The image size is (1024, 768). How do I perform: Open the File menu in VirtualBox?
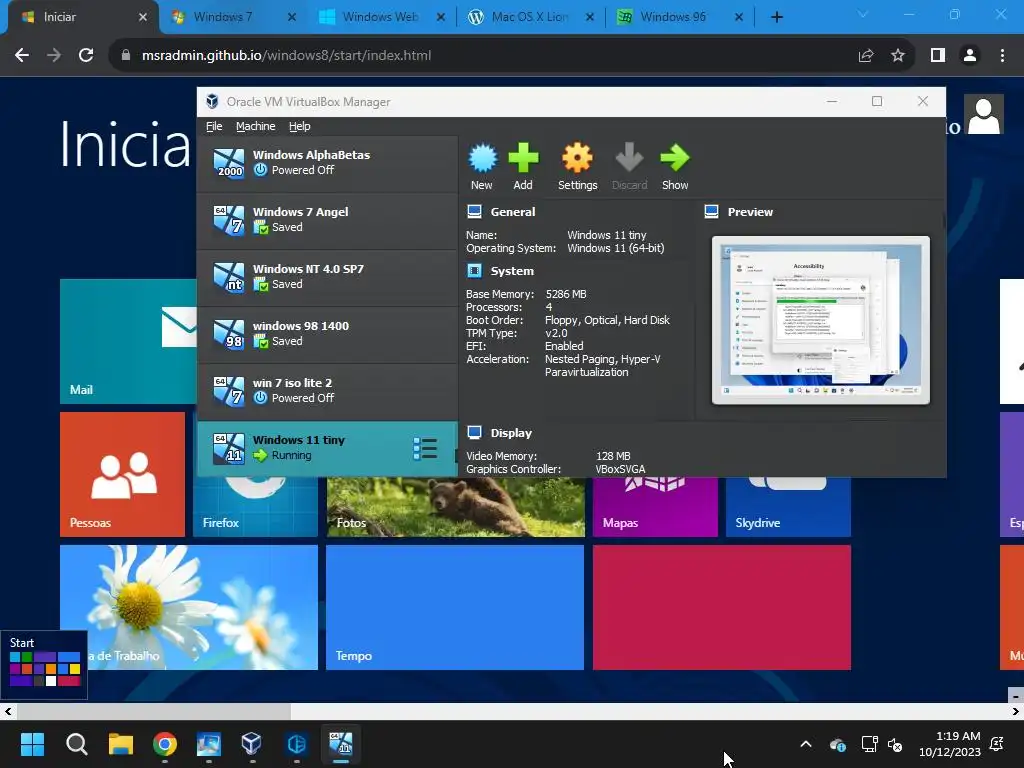(214, 126)
